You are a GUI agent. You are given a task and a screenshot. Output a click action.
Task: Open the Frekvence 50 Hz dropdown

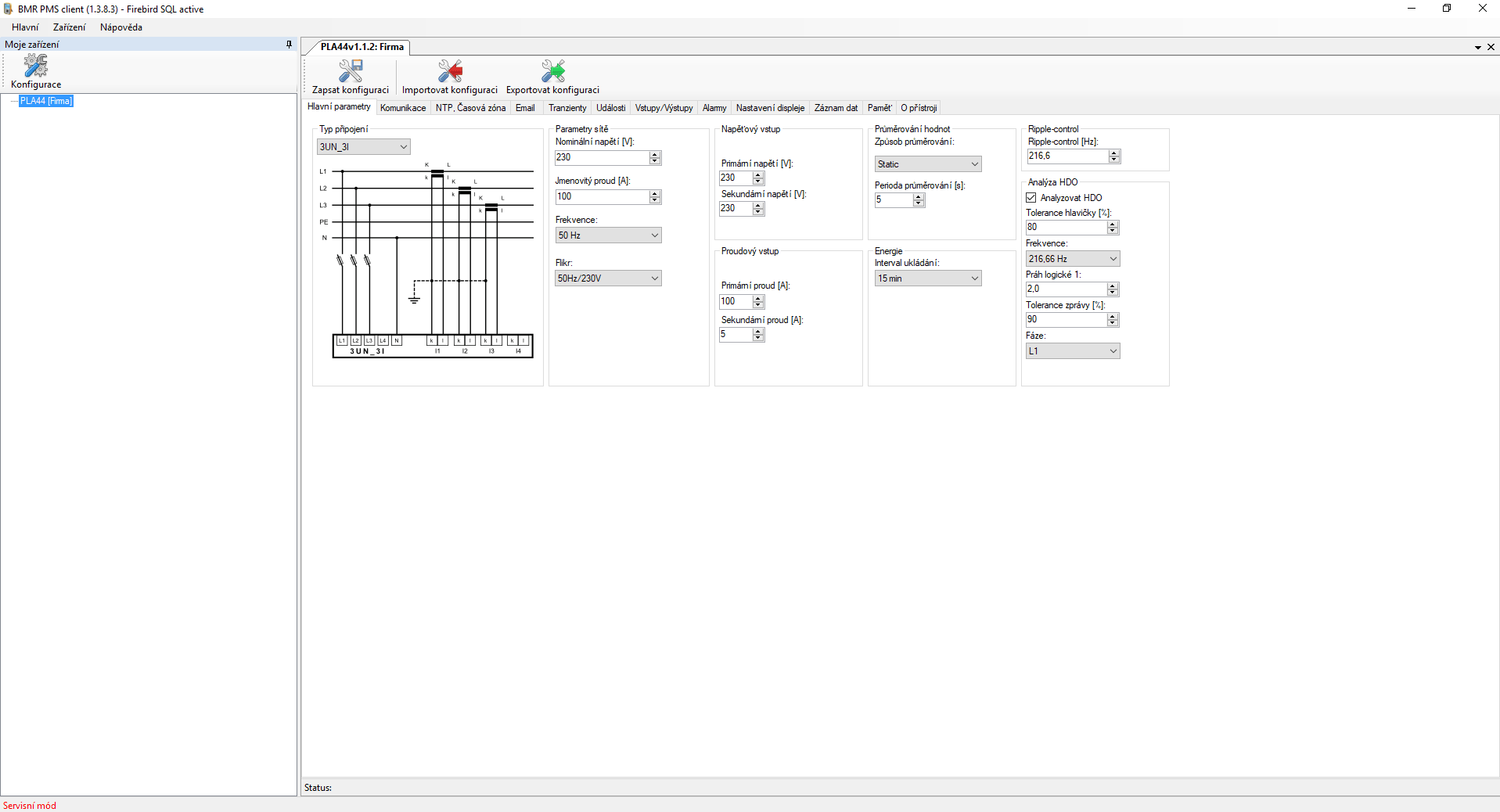pyautogui.click(x=608, y=235)
